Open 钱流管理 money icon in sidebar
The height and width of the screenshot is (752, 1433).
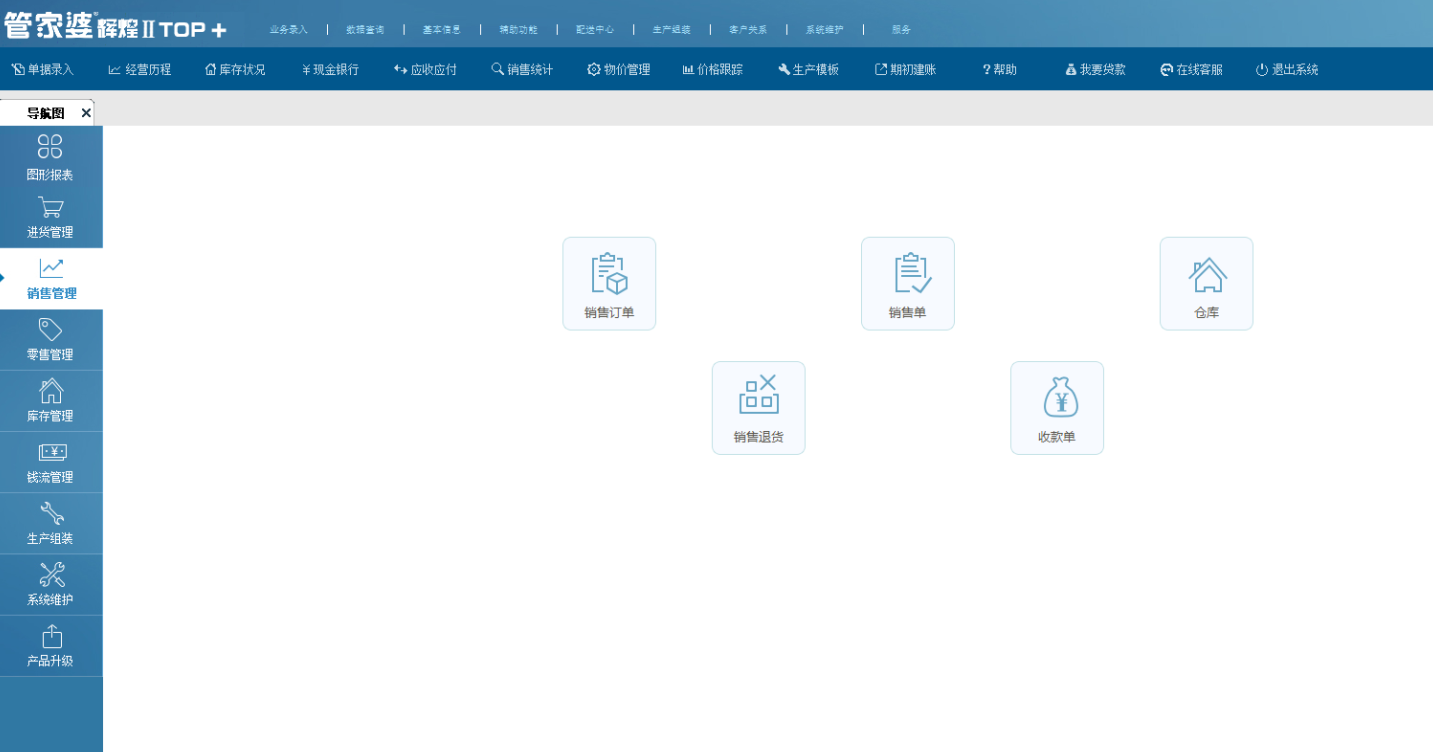point(50,462)
